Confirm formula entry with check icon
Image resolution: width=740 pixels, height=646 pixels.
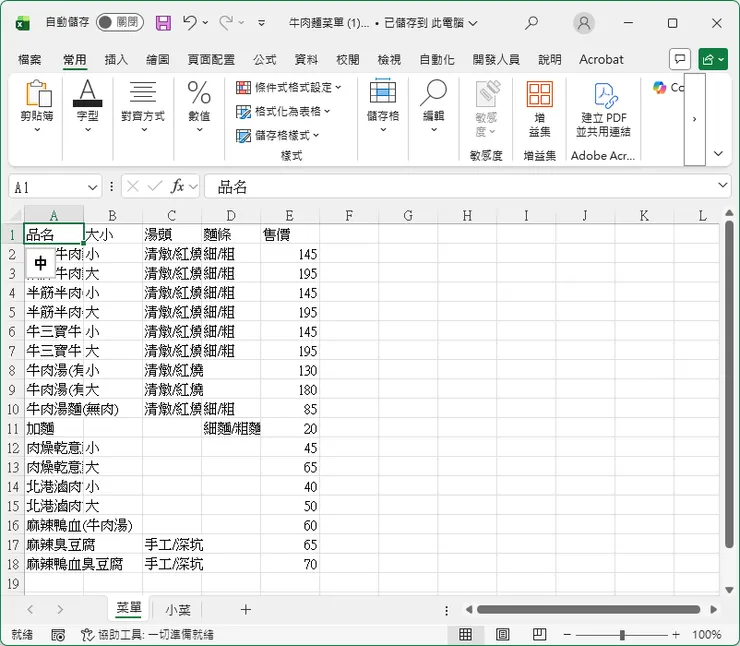[x=155, y=186]
